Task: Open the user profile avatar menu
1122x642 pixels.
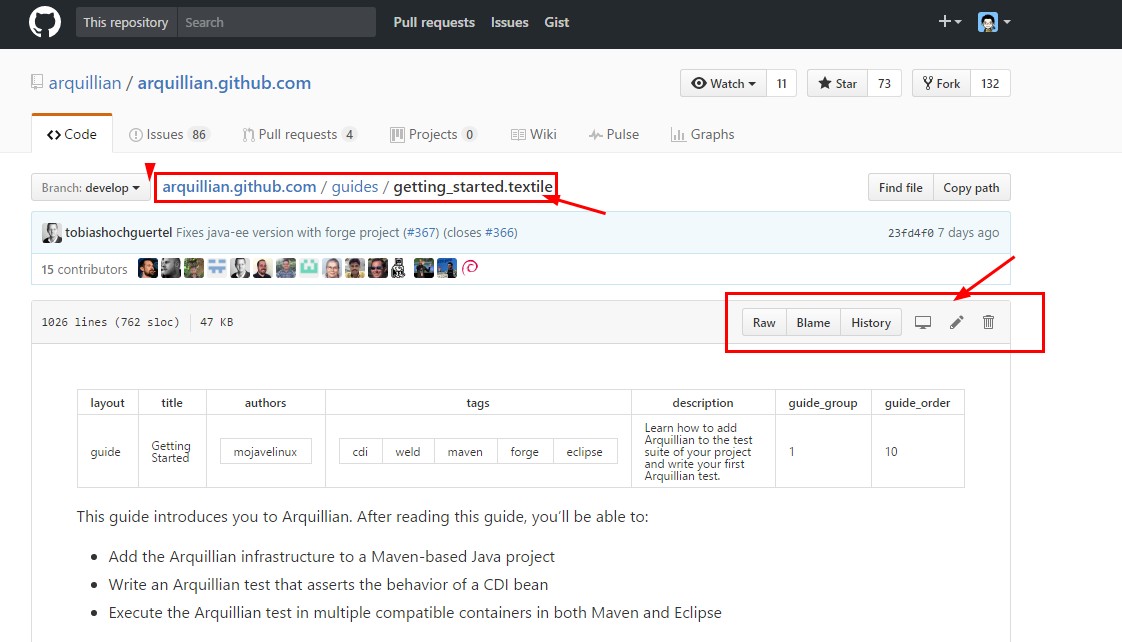Action: (994, 22)
